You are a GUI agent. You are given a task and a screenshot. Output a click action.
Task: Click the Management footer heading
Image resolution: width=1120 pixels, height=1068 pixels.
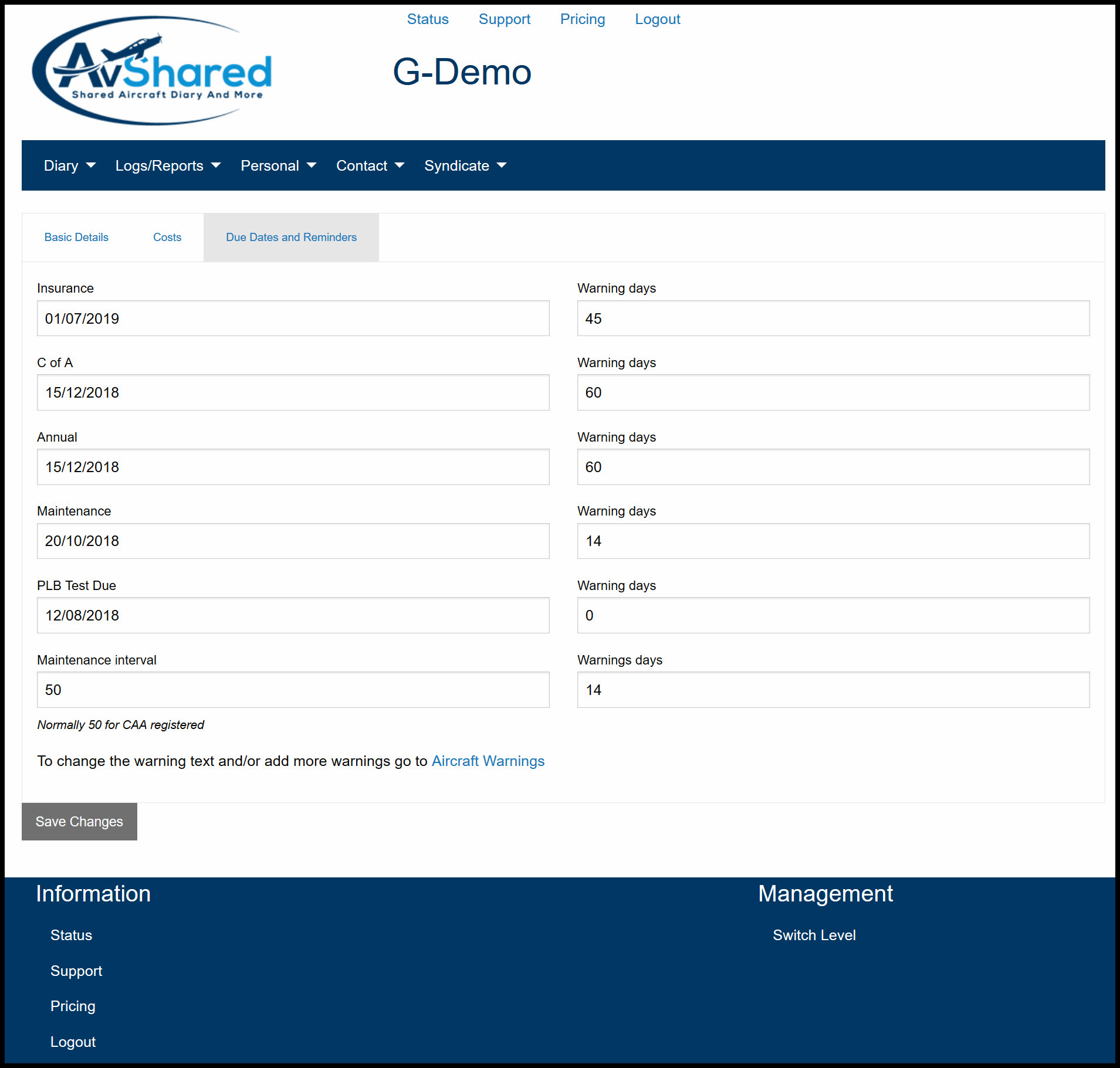coord(825,894)
